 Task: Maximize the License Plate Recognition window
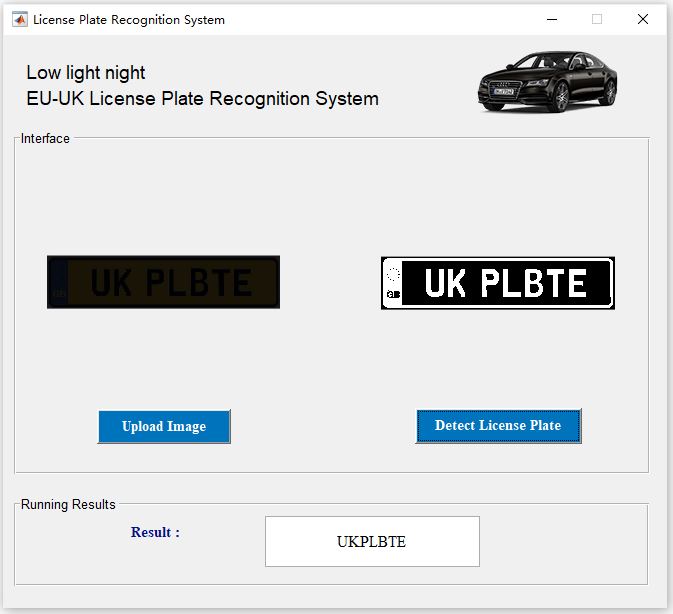coord(597,19)
